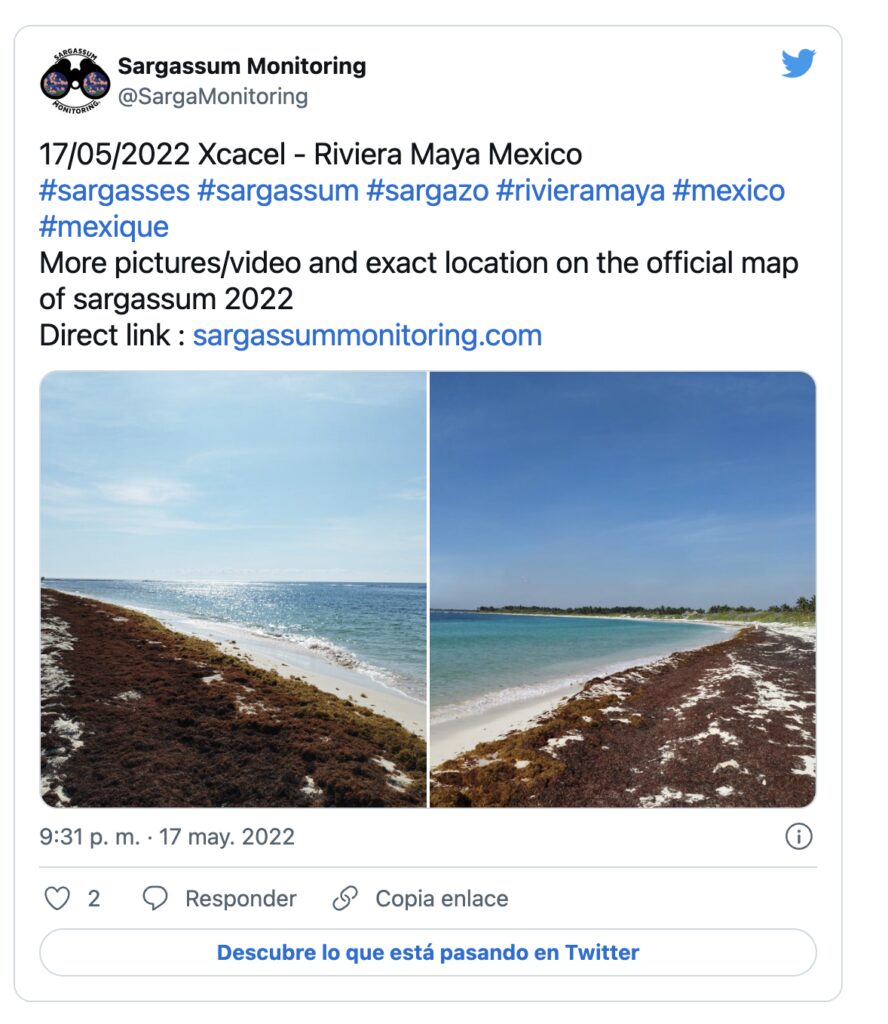The image size is (888, 1024).
Task: Click the chain link icon
Action: pyautogui.click(x=345, y=899)
